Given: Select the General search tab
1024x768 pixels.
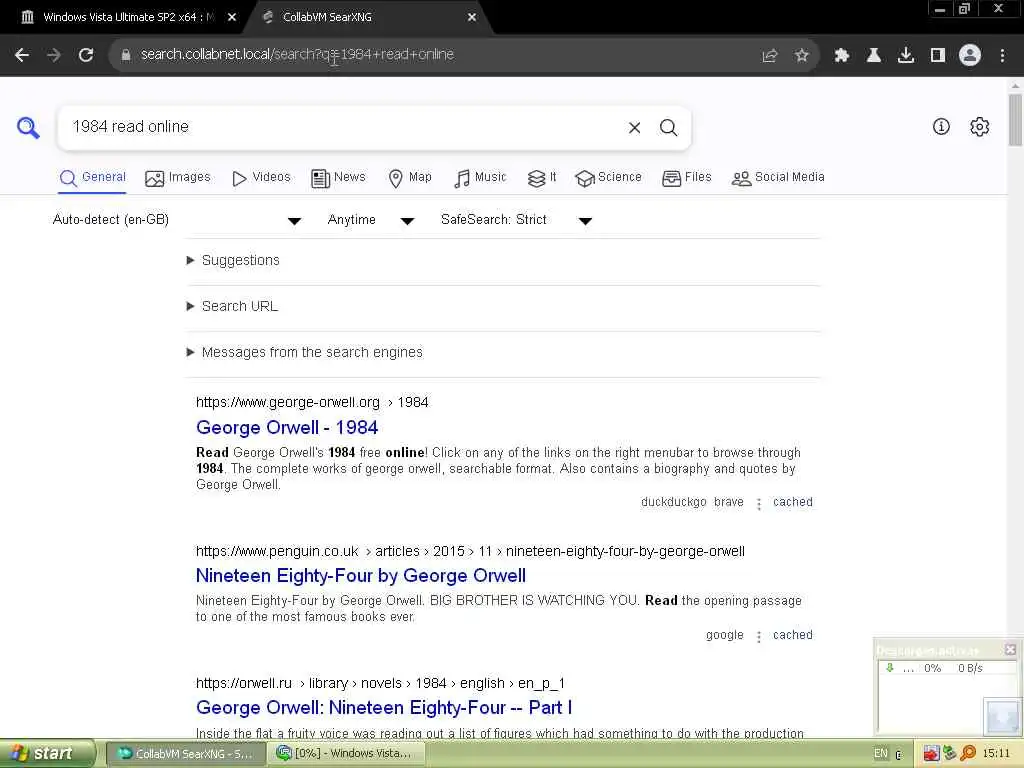Looking at the screenshot, I should (93, 178).
